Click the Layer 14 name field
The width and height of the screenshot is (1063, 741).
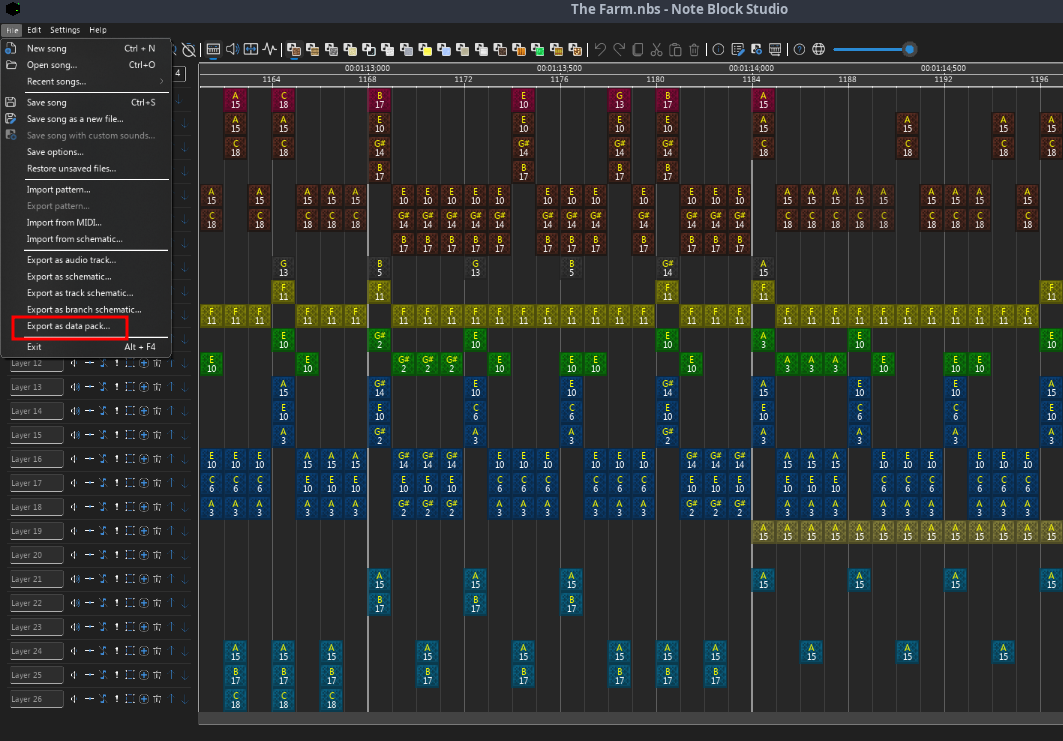point(37,411)
